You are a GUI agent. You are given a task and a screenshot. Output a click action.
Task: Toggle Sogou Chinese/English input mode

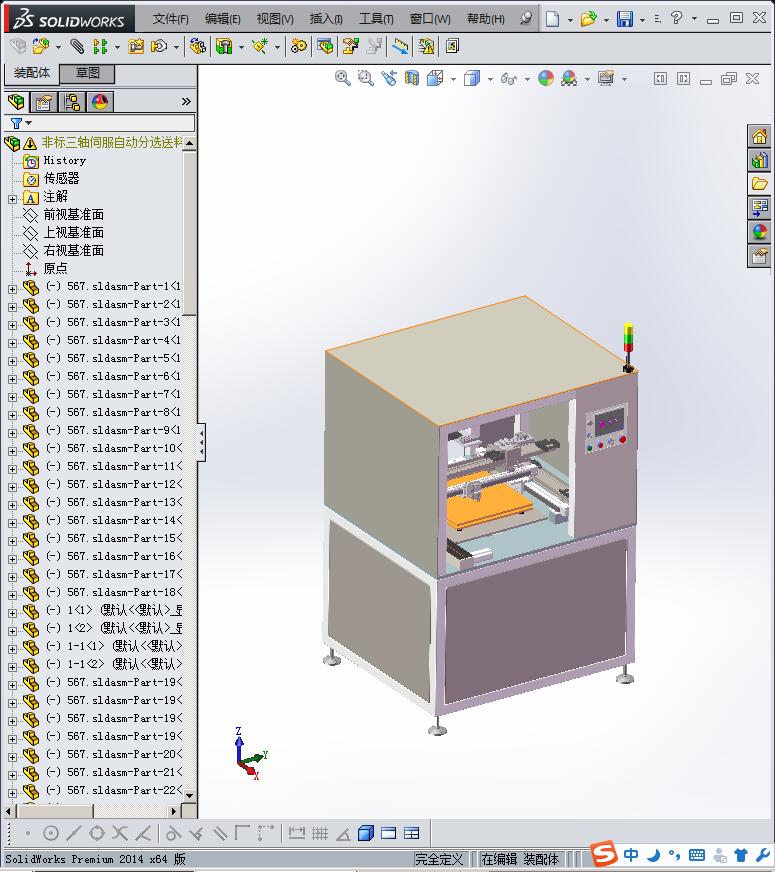click(631, 854)
